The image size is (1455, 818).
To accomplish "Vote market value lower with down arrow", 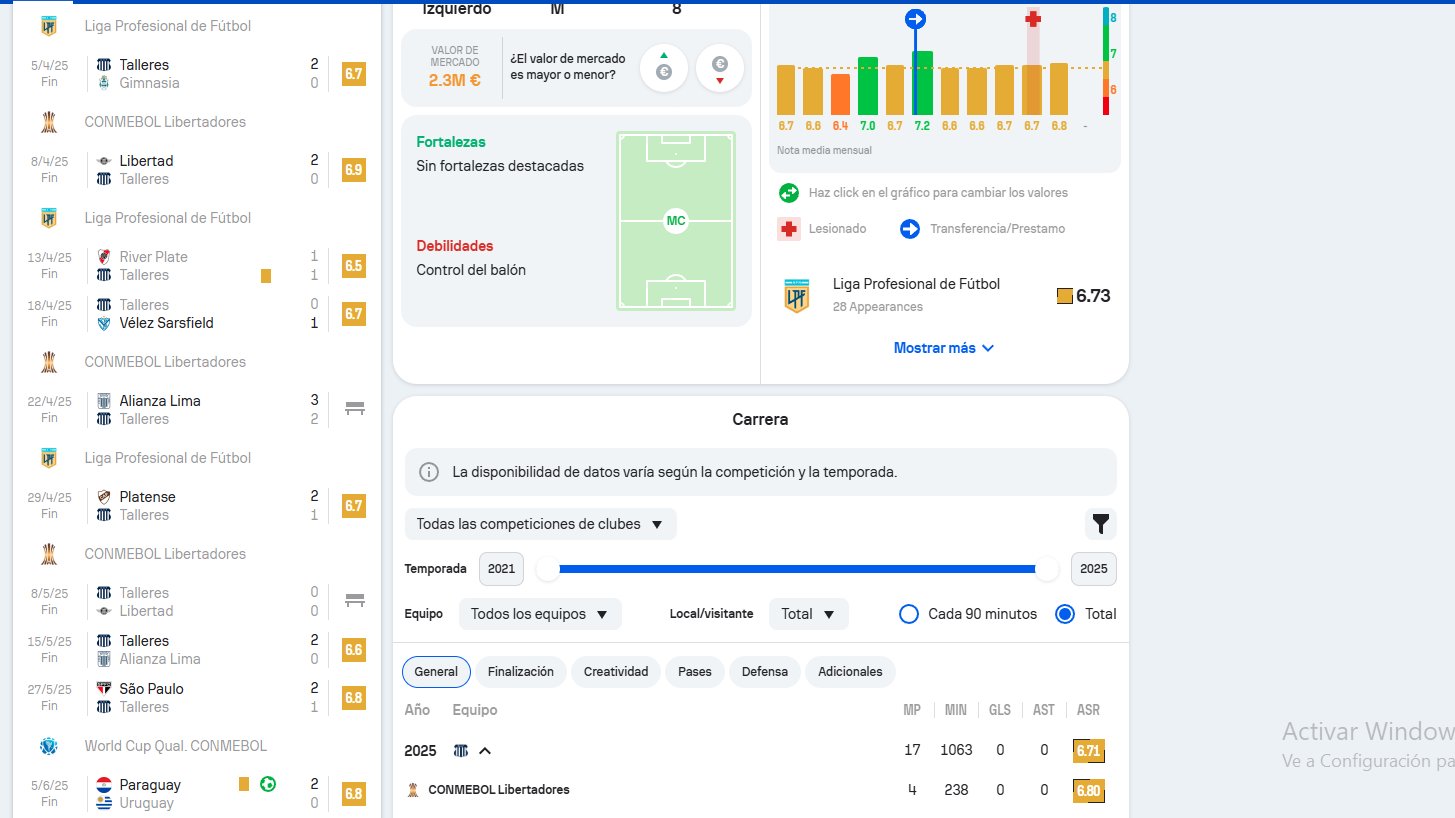I will point(719,68).
